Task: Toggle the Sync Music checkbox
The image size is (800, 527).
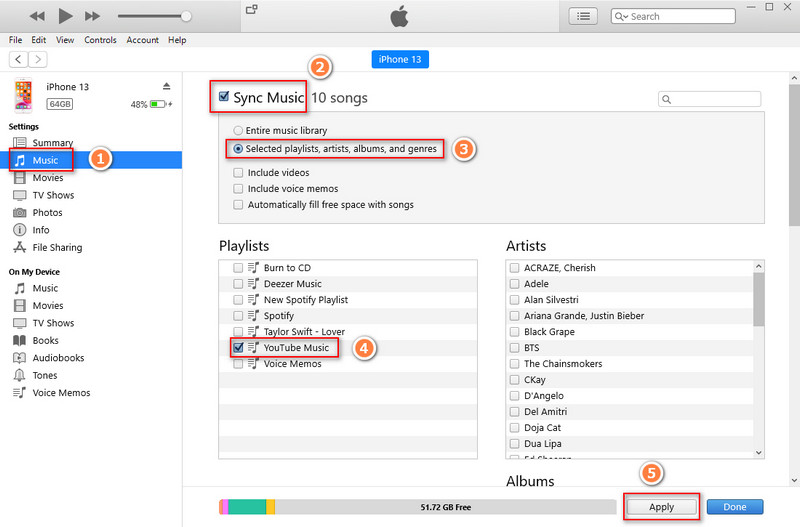Action: coord(223,96)
